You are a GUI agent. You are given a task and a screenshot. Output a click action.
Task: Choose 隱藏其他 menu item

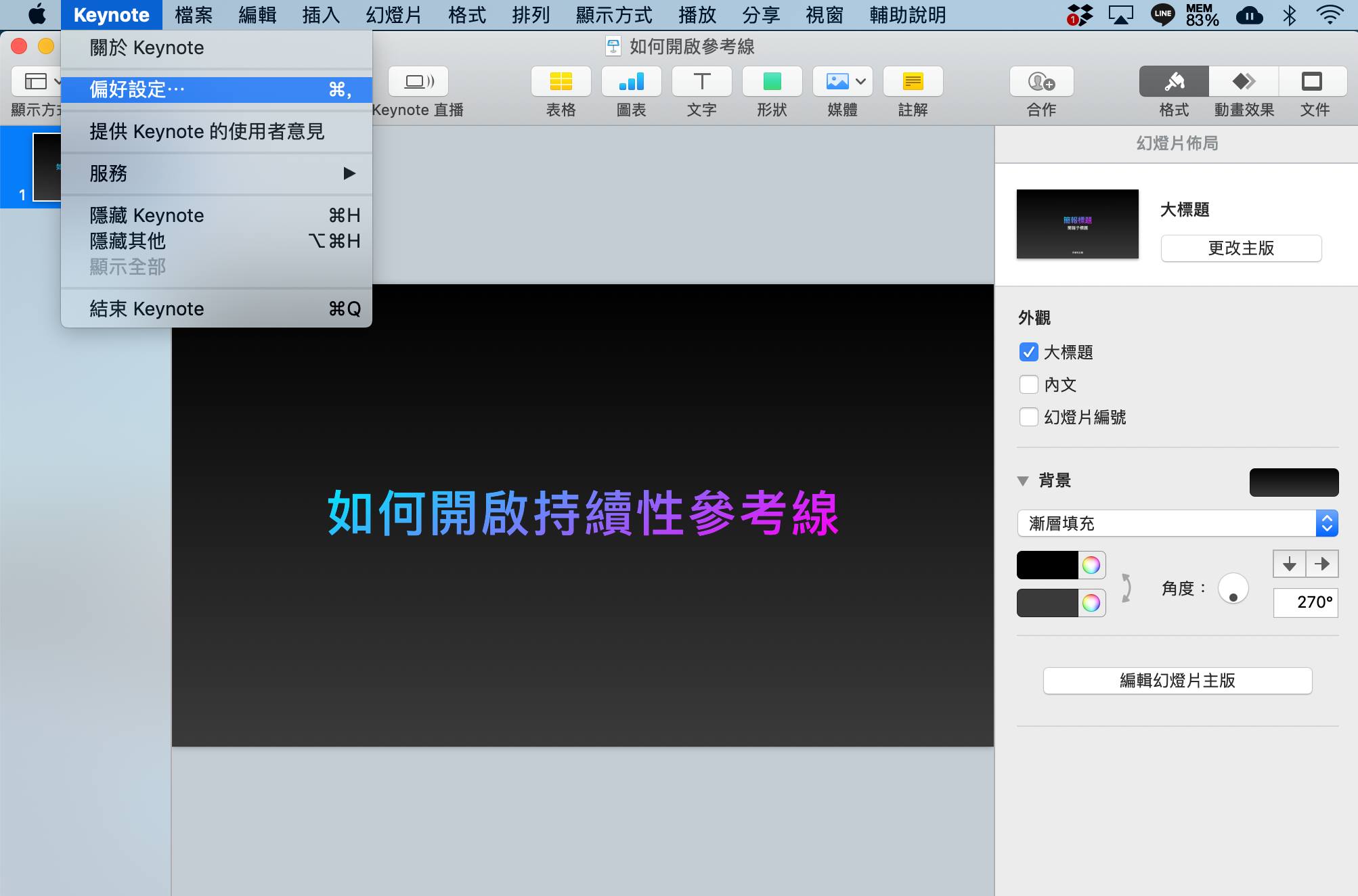point(217,241)
